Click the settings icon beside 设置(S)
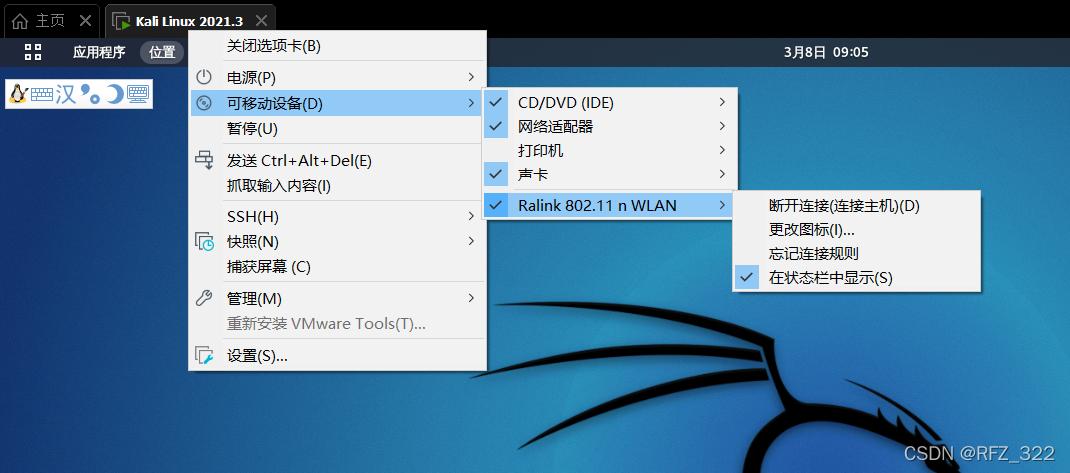 203,356
